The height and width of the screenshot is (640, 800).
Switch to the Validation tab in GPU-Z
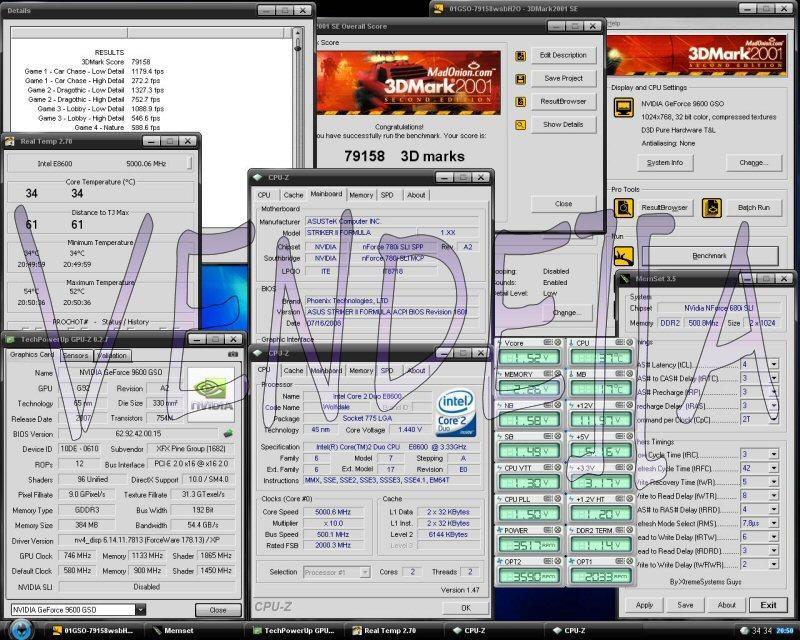tap(112, 355)
